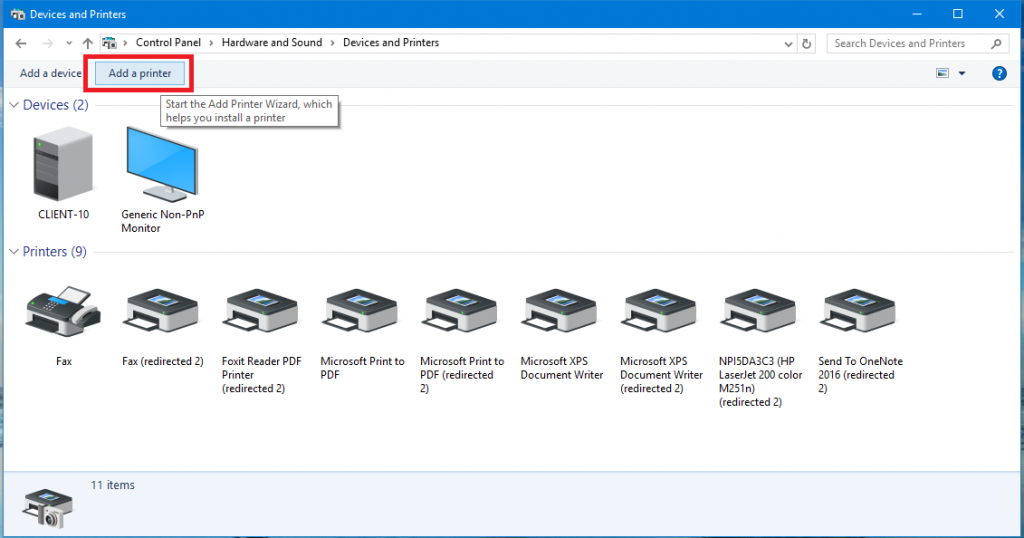Select the Microsoft Print to PDF icon

click(361, 312)
